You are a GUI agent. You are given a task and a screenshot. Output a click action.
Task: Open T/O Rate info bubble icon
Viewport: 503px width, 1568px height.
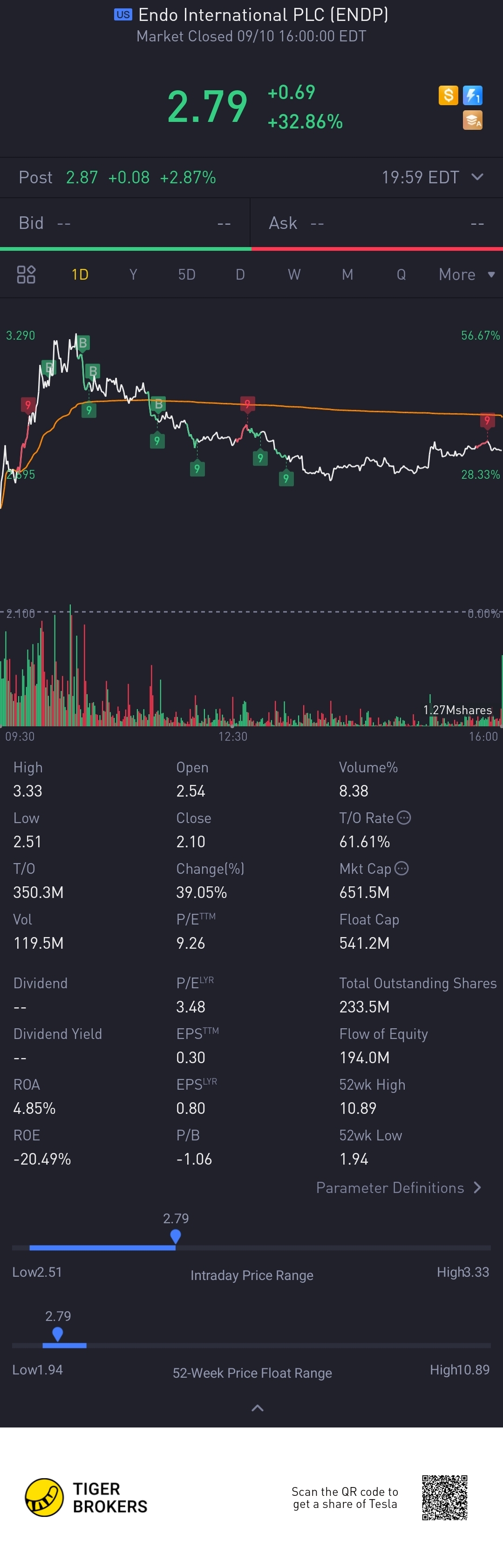404,818
